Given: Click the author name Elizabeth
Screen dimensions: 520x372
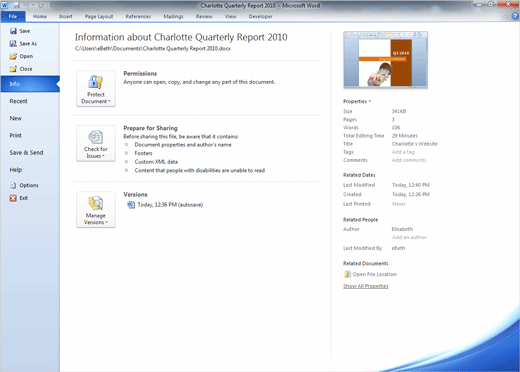Looking at the screenshot, I should (402, 229).
